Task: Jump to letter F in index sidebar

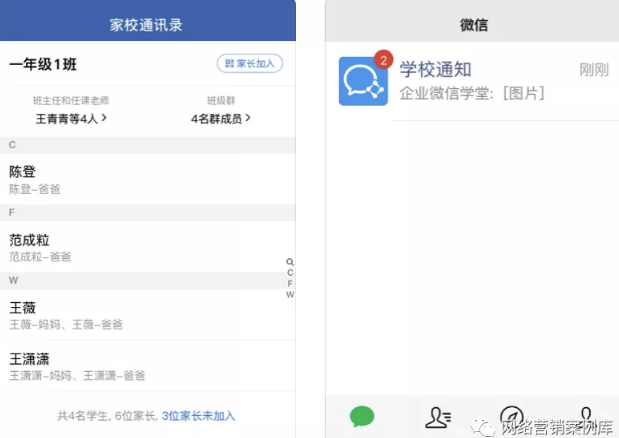Action: coord(290,284)
